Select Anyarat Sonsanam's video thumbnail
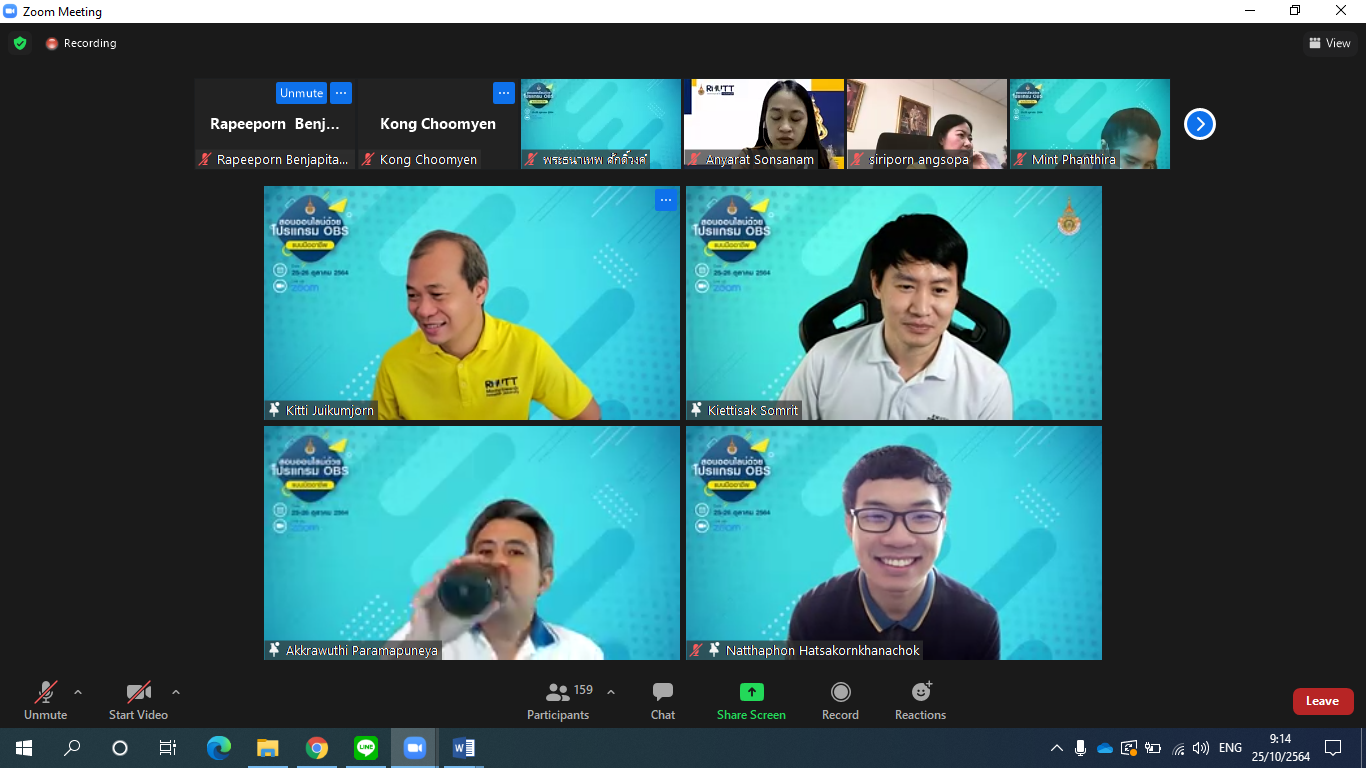Viewport: 1366px width, 768px height. (x=764, y=124)
